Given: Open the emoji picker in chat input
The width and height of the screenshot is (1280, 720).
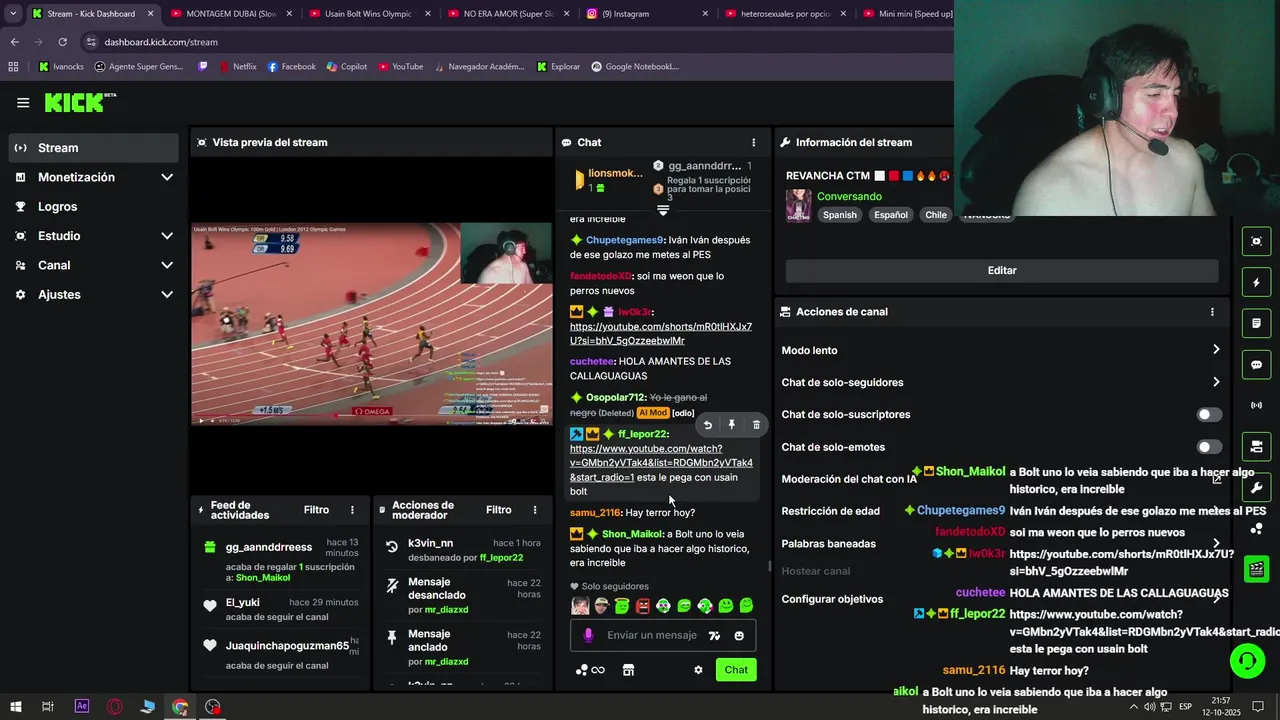Looking at the screenshot, I should (x=739, y=635).
